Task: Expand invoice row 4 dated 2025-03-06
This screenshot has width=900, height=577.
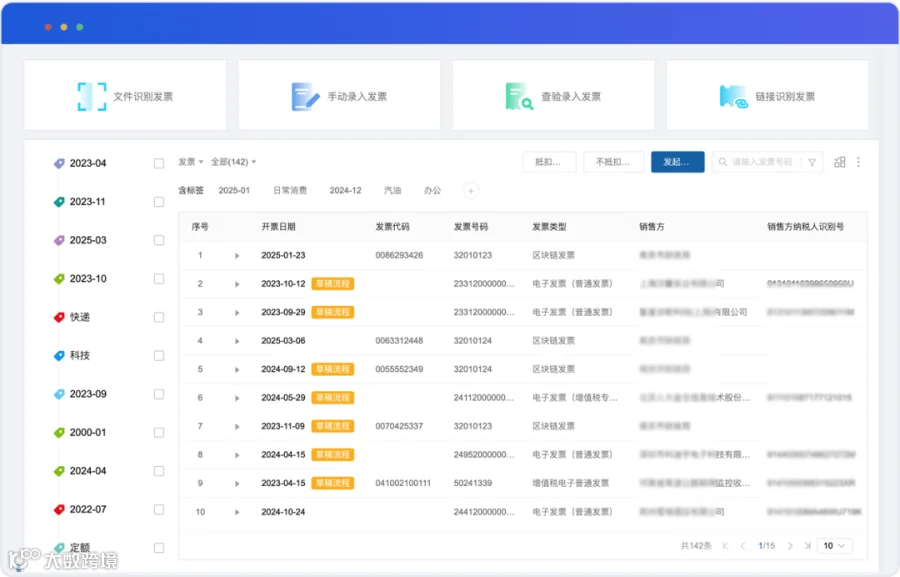Action: [237, 341]
